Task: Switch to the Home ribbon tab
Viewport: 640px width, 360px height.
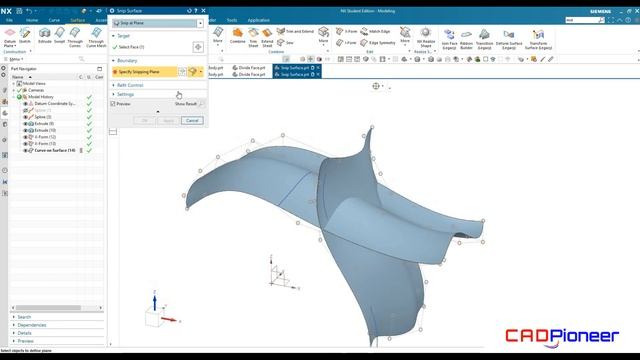Action: click(x=32, y=20)
